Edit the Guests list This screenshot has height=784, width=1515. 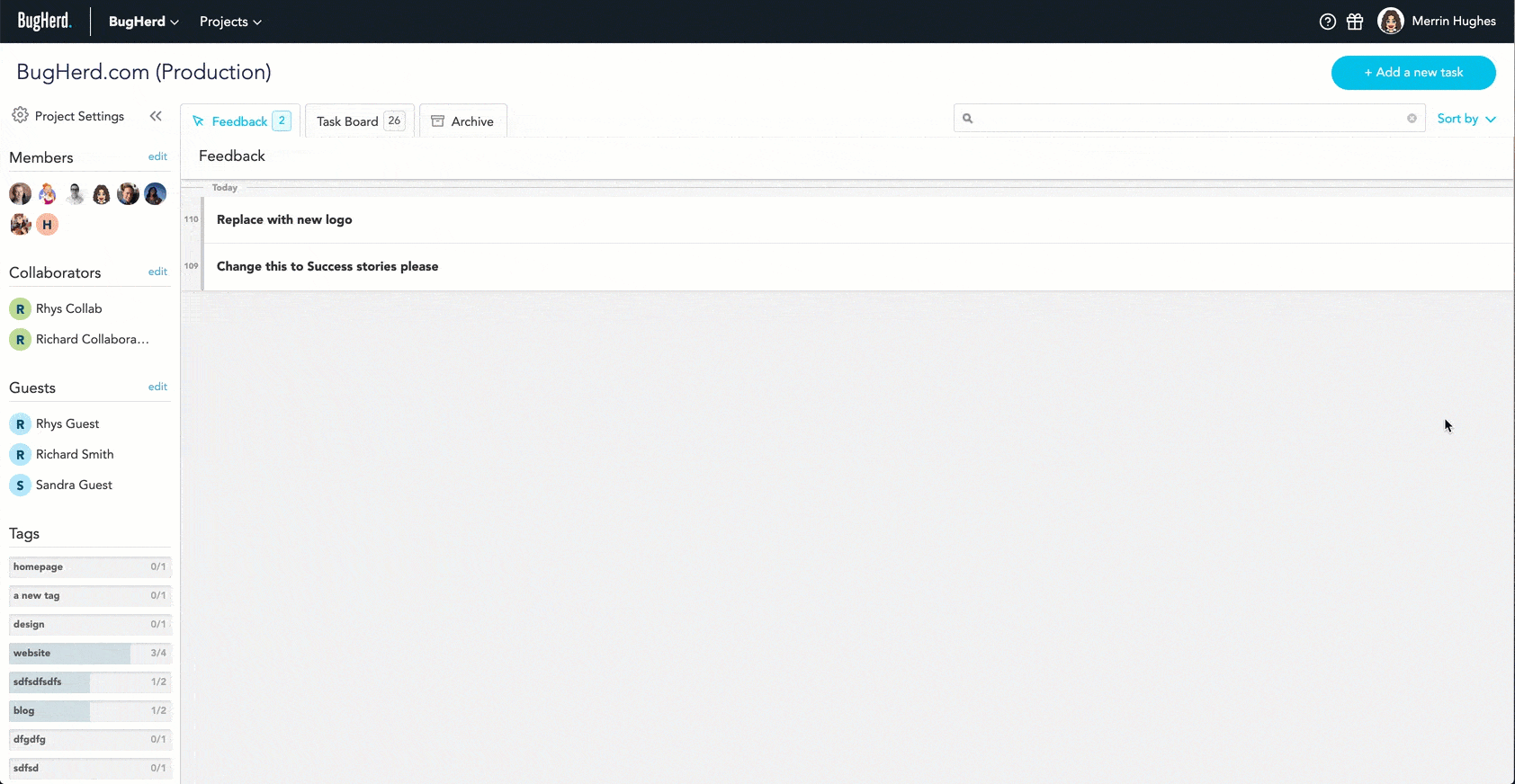[157, 387]
